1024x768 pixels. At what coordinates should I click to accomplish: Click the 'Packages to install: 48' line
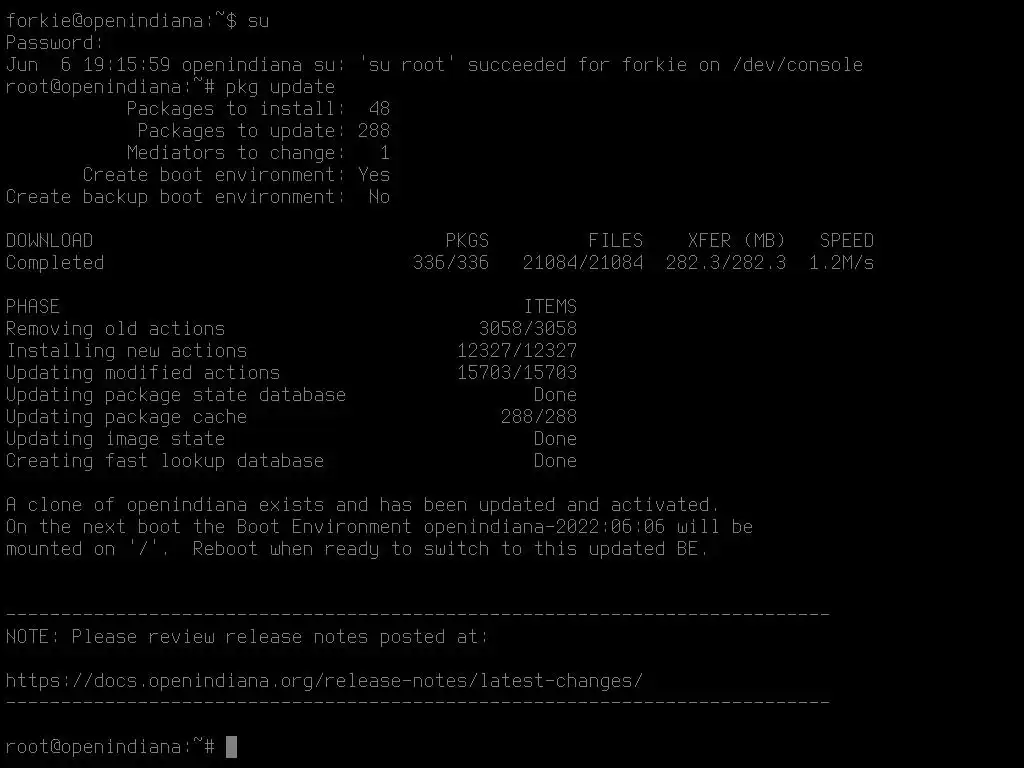click(259, 108)
